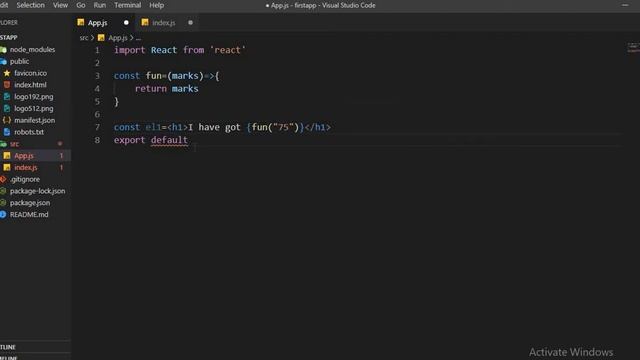The image size is (640, 360).
Task: Click App.js in the breadcrumb path
Action: tap(118, 38)
